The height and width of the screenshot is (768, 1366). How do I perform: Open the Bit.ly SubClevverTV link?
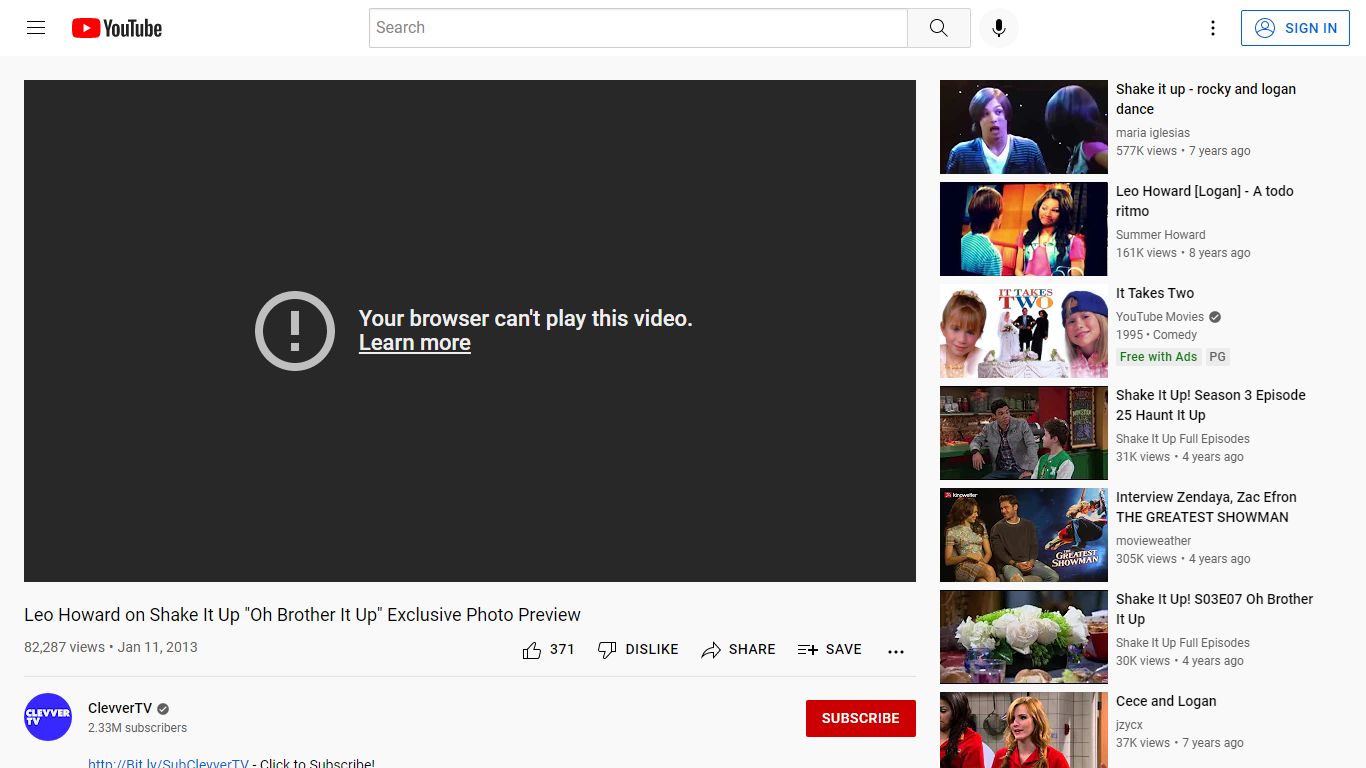168,762
